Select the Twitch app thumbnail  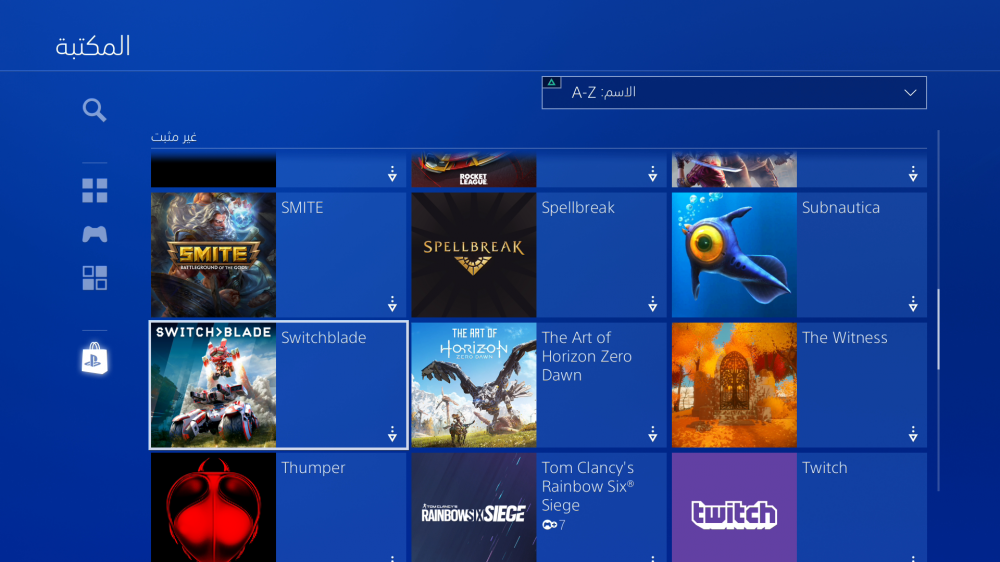734,508
